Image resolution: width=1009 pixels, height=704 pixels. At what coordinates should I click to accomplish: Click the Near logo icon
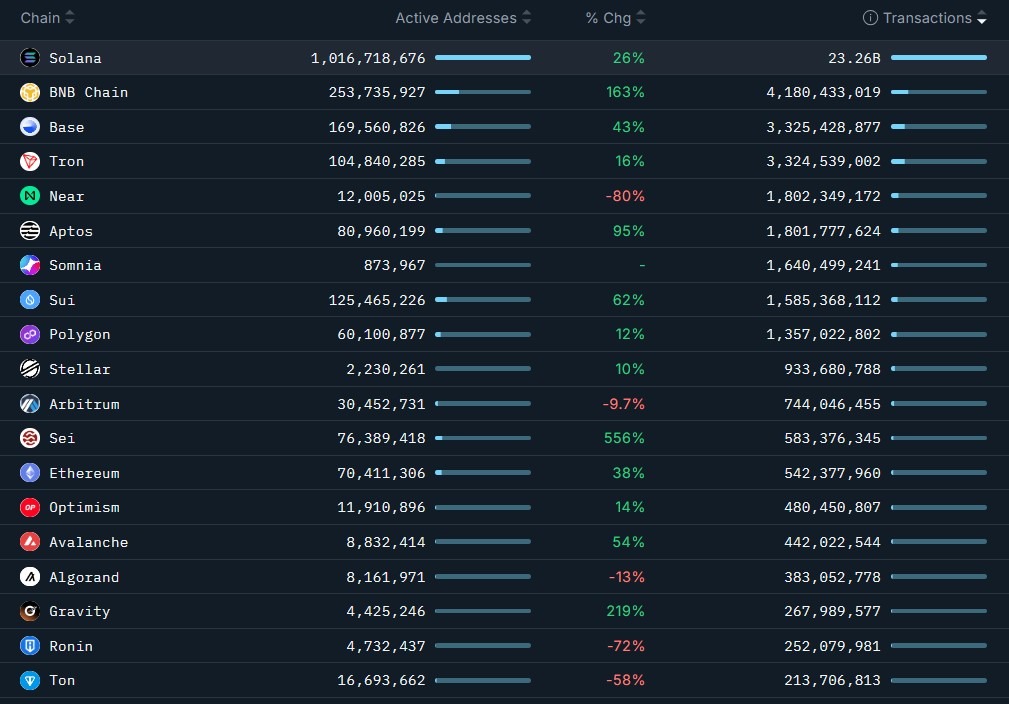point(30,197)
